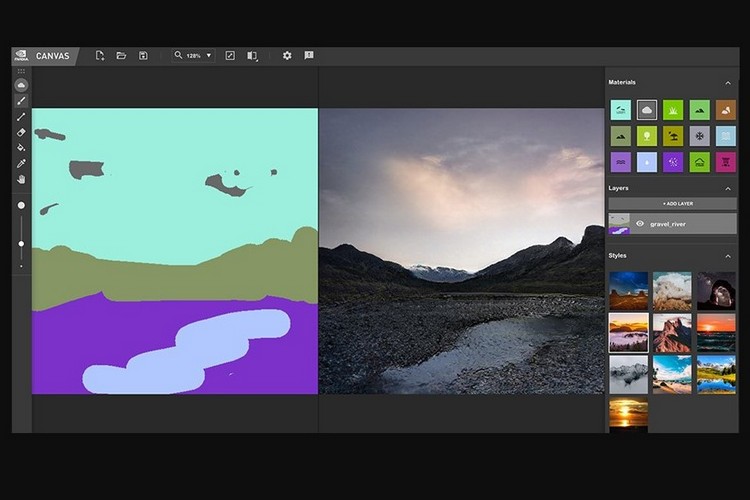Click the gravel_river layer thumbnail
The height and width of the screenshot is (500, 750).
coord(619,223)
